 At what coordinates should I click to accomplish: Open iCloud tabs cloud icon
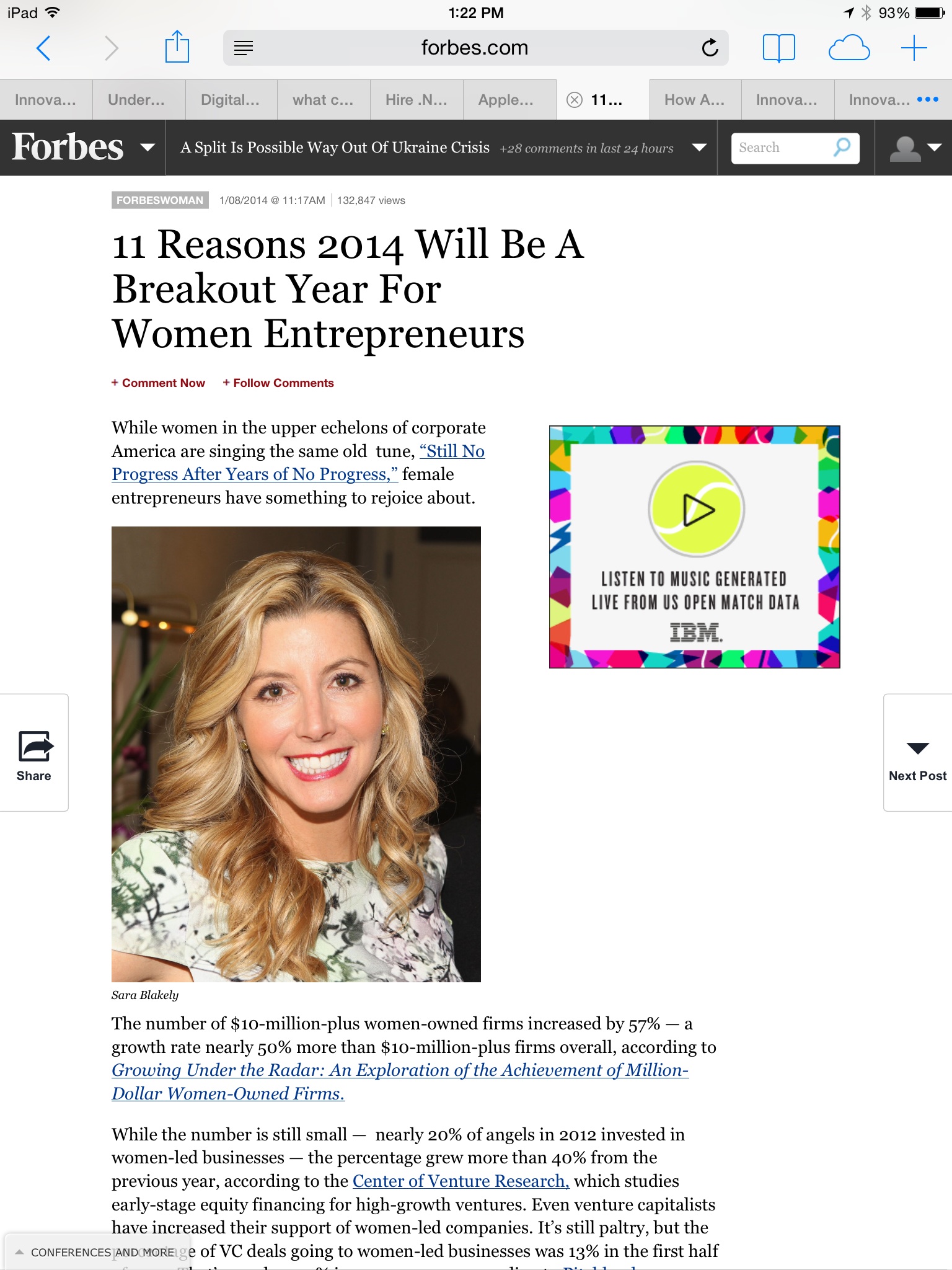[848, 48]
